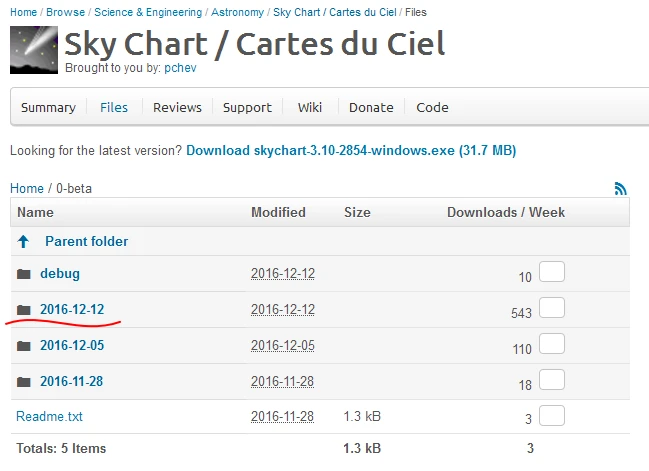Viewport: 649px width, 471px height.
Task: Tick the checkbox in the debug row
Action: coord(552,272)
